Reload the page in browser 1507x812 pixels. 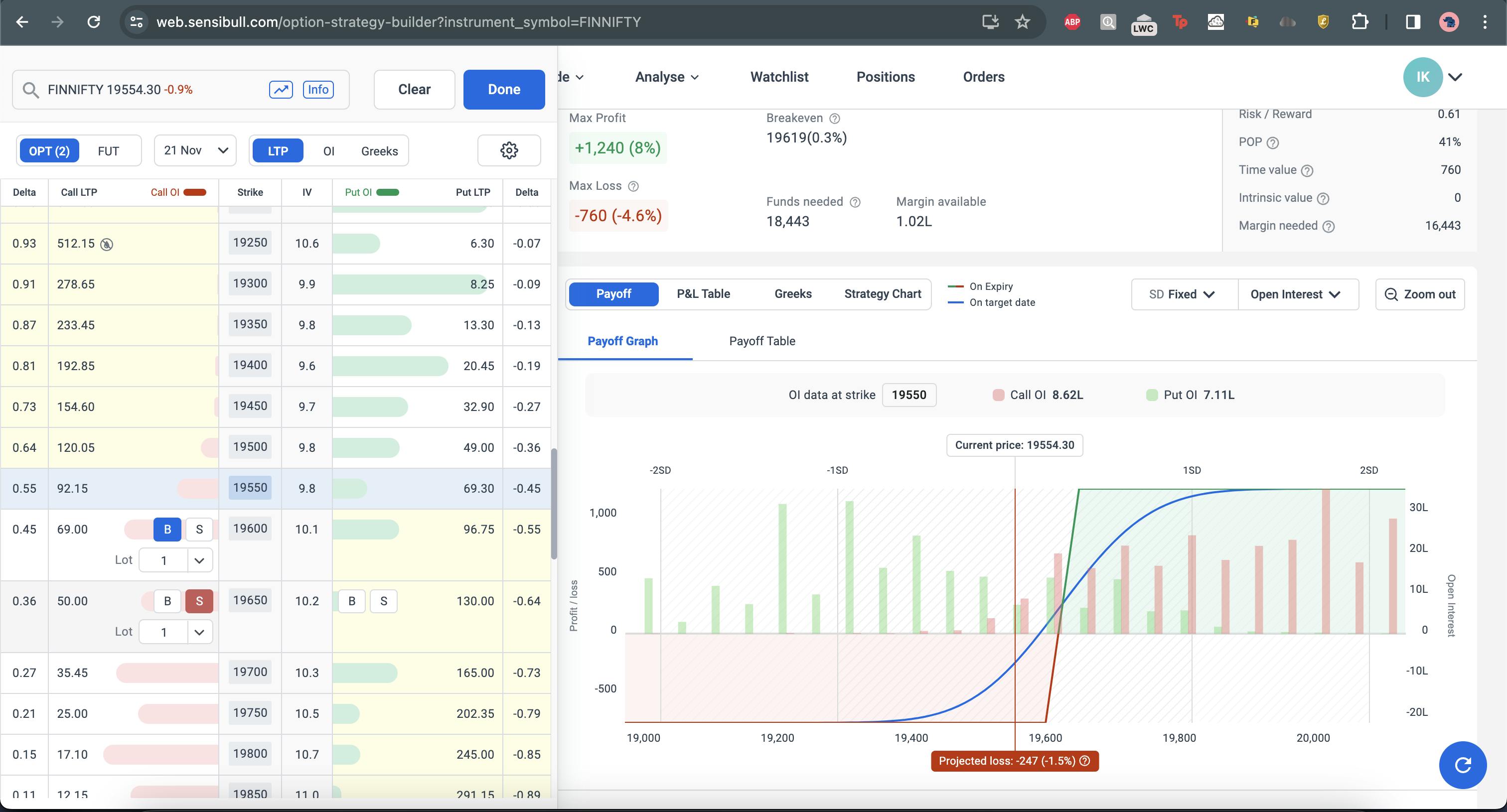[94, 22]
